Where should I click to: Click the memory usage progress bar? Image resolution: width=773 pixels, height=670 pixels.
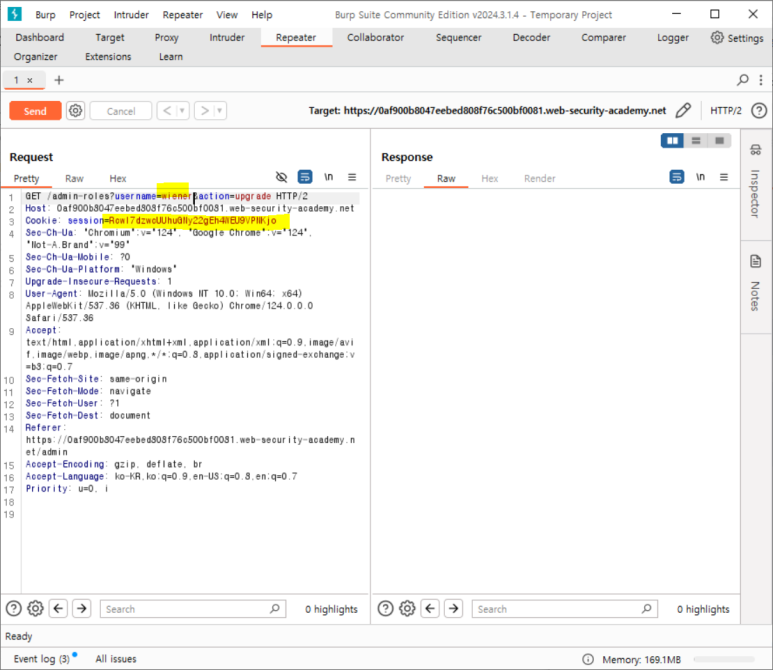click(724, 659)
